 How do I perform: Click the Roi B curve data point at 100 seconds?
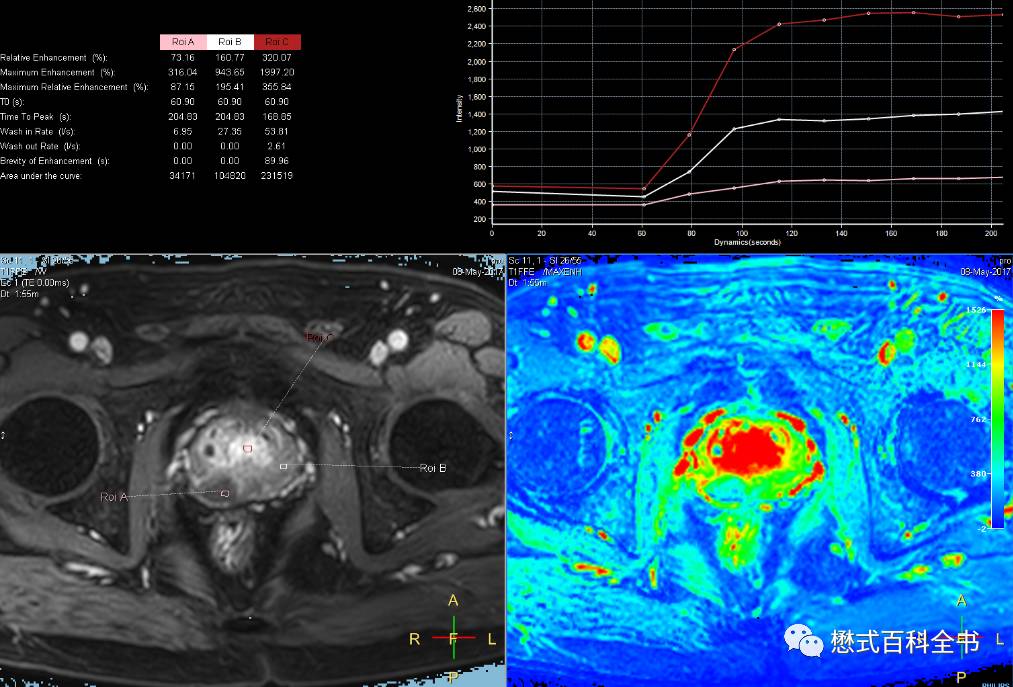pyautogui.click(x=734, y=129)
